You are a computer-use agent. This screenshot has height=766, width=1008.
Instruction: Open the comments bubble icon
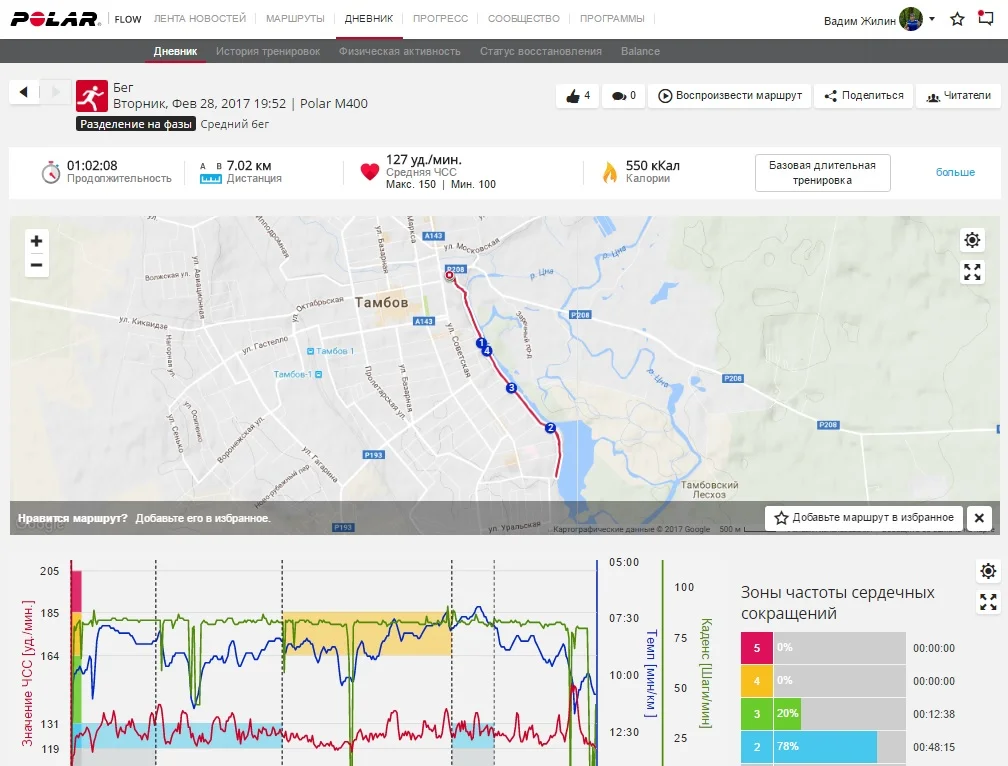(619, 96)
